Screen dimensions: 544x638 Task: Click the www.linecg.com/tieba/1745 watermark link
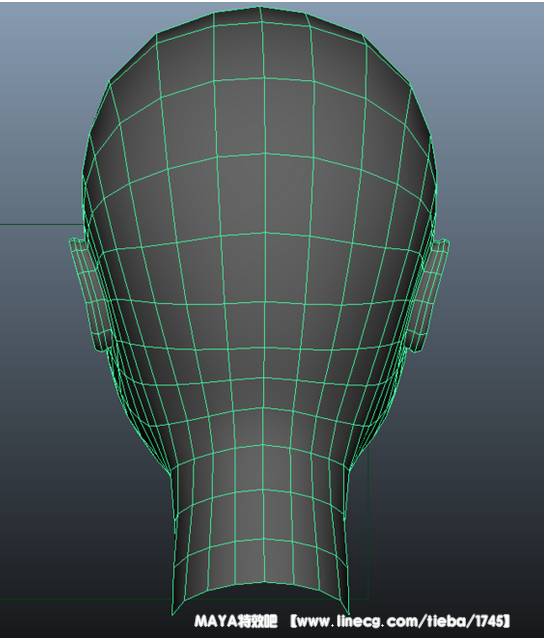[400, 622]
